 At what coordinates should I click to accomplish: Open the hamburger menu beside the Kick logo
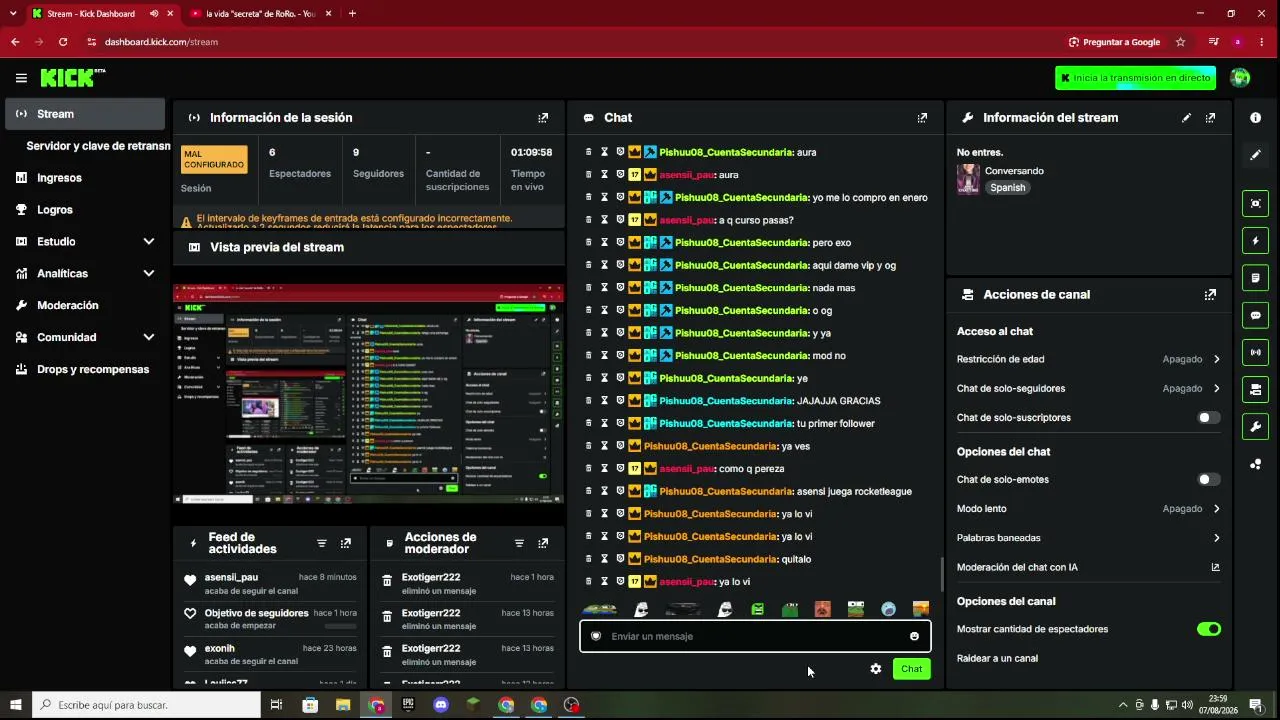click(21, 78)
